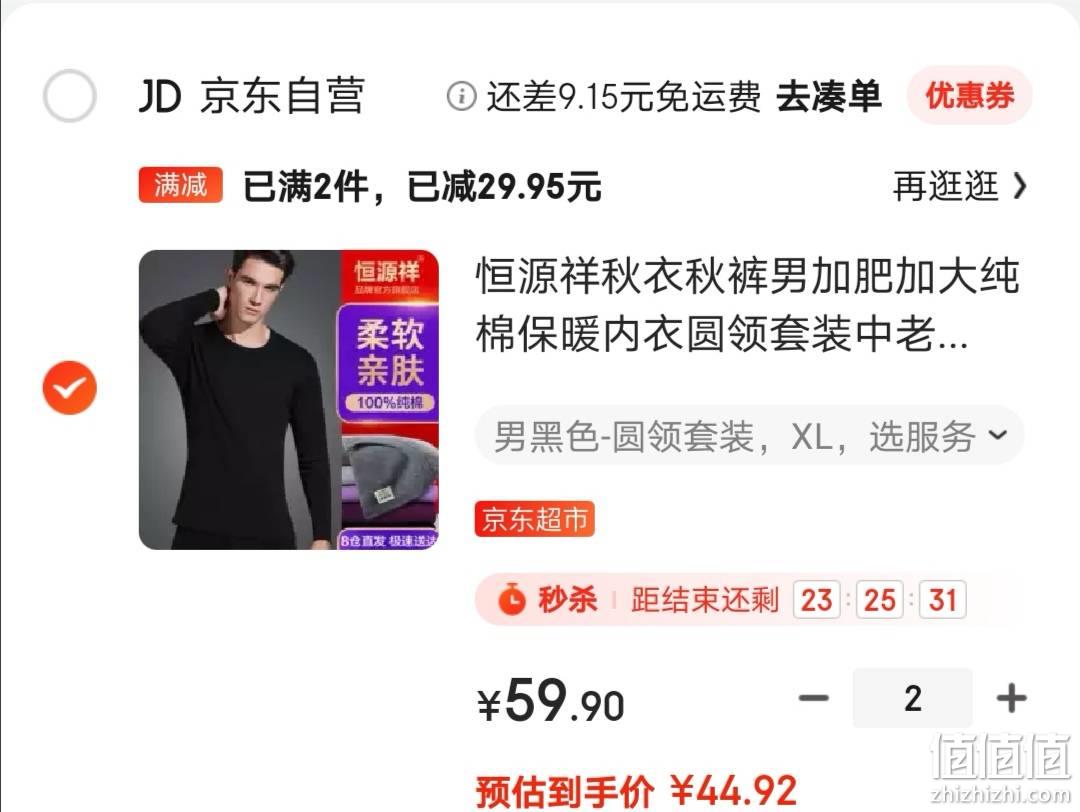Screen dimensions: 1080x812
Task: Open the 优惠券 coupon button
Action: point(969,96)
